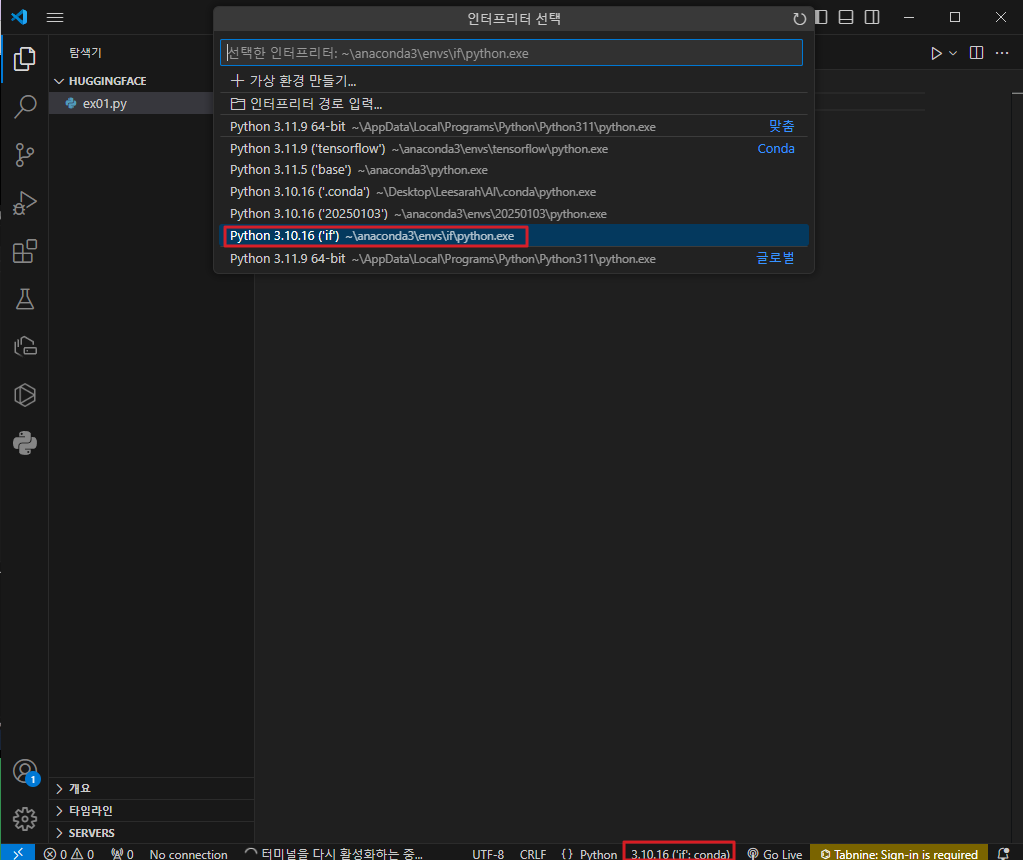
Task: Click No connection in status bar
Action: (x=189, y=853)
